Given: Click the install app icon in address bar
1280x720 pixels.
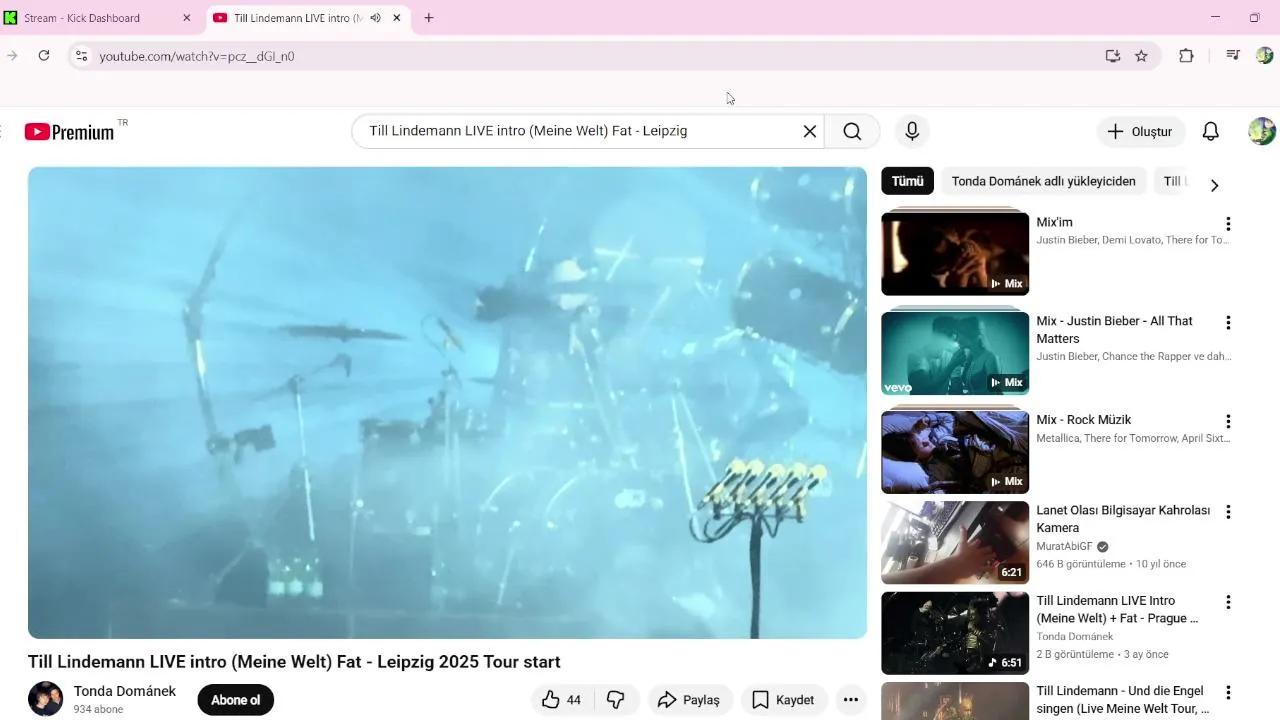Looking at the screenshot, I should pos(1112,56).
